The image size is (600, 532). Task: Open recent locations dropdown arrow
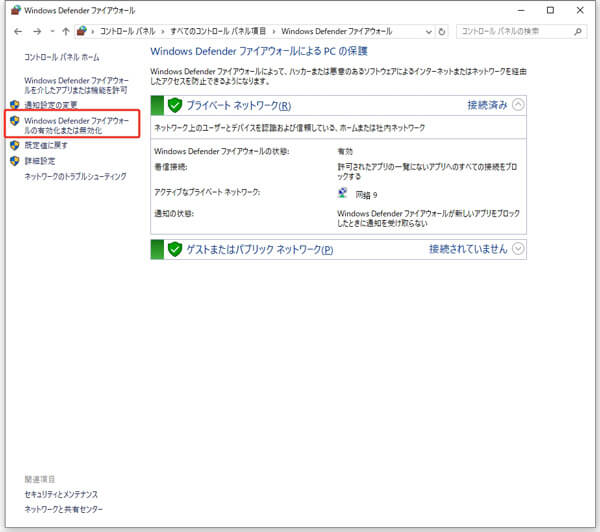coord(52,31)
